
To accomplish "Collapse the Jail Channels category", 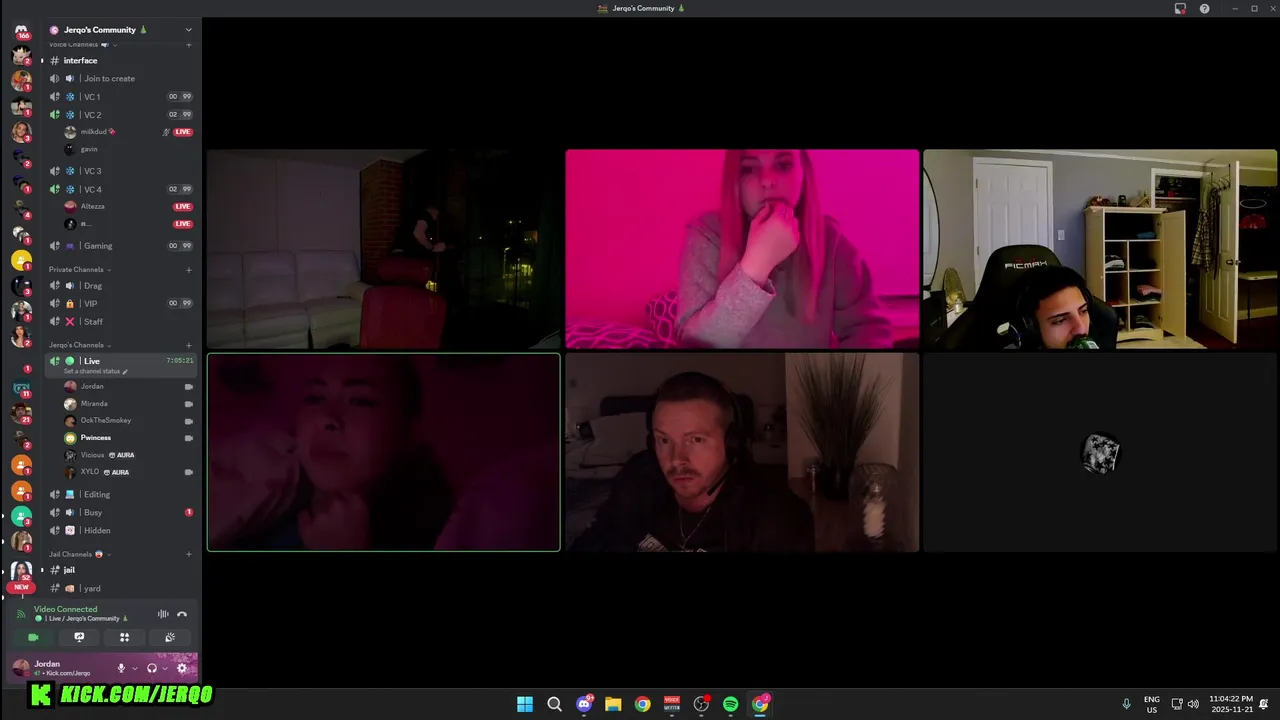I will pos(79,554).
